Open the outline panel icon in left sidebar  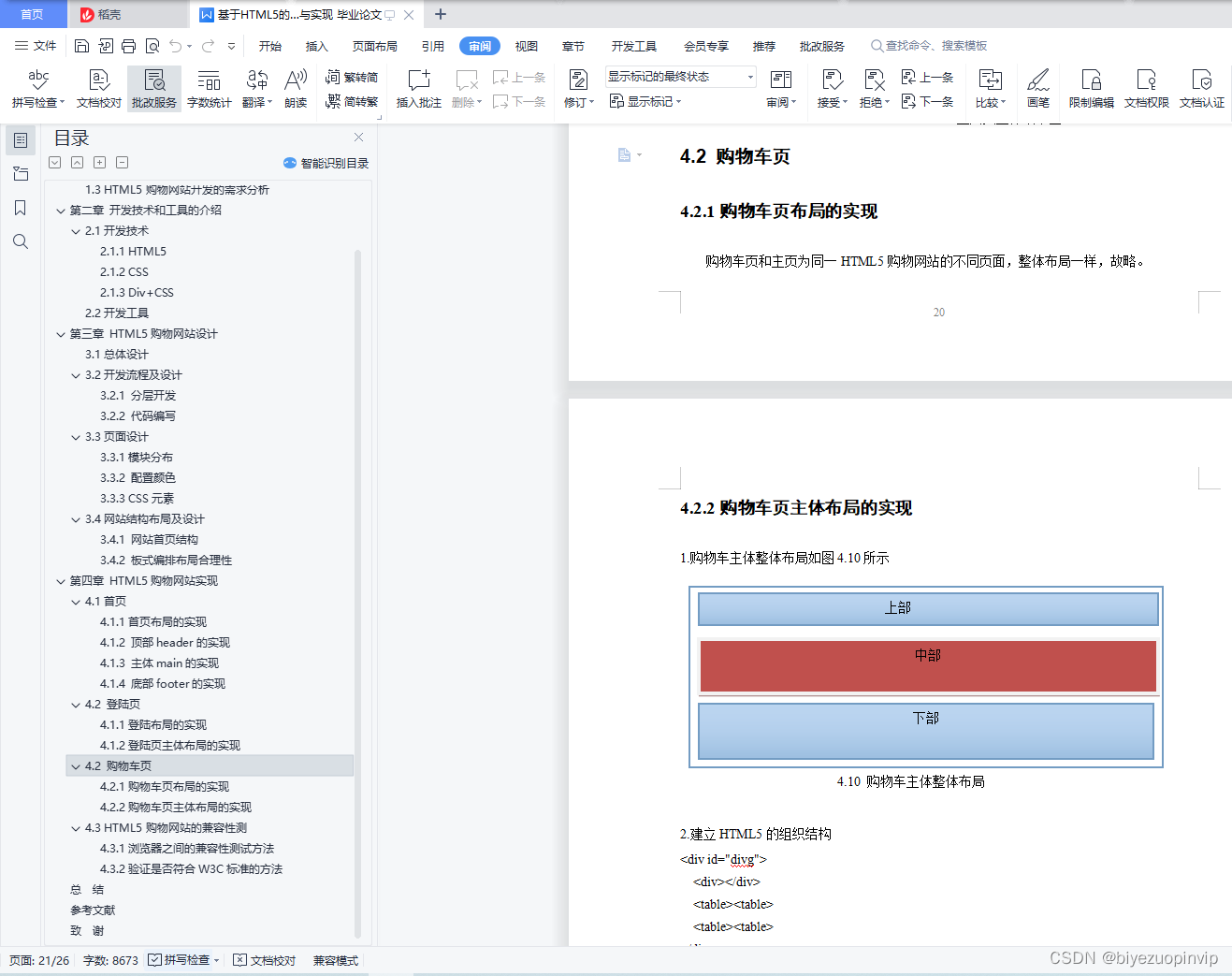[21, 140]
